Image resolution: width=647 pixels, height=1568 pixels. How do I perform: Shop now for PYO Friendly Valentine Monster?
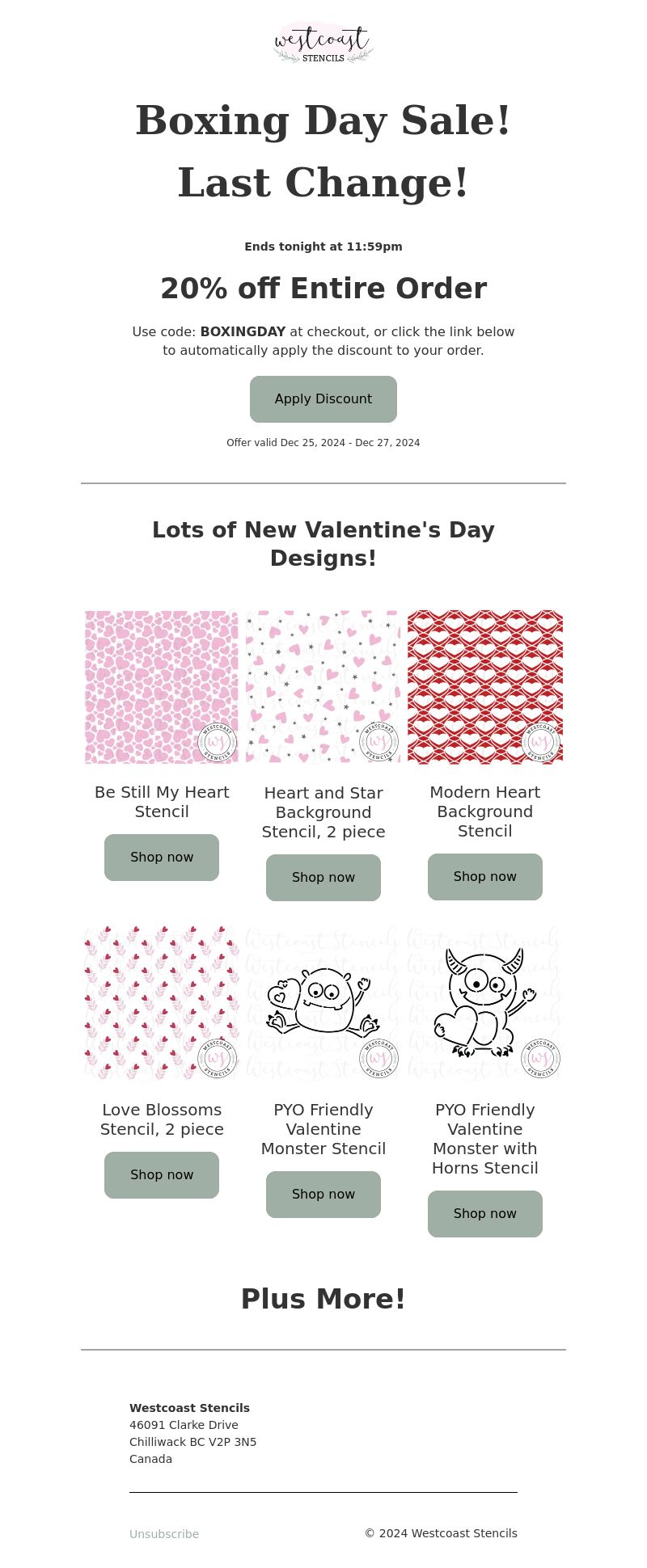323,1195
